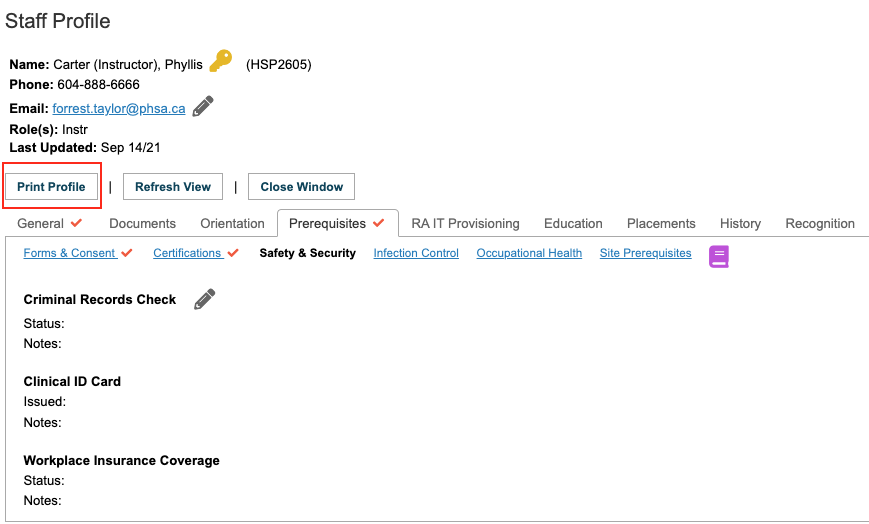869x524 pixels.
Task: Click Refresh View button
Action: click(173, 186)
